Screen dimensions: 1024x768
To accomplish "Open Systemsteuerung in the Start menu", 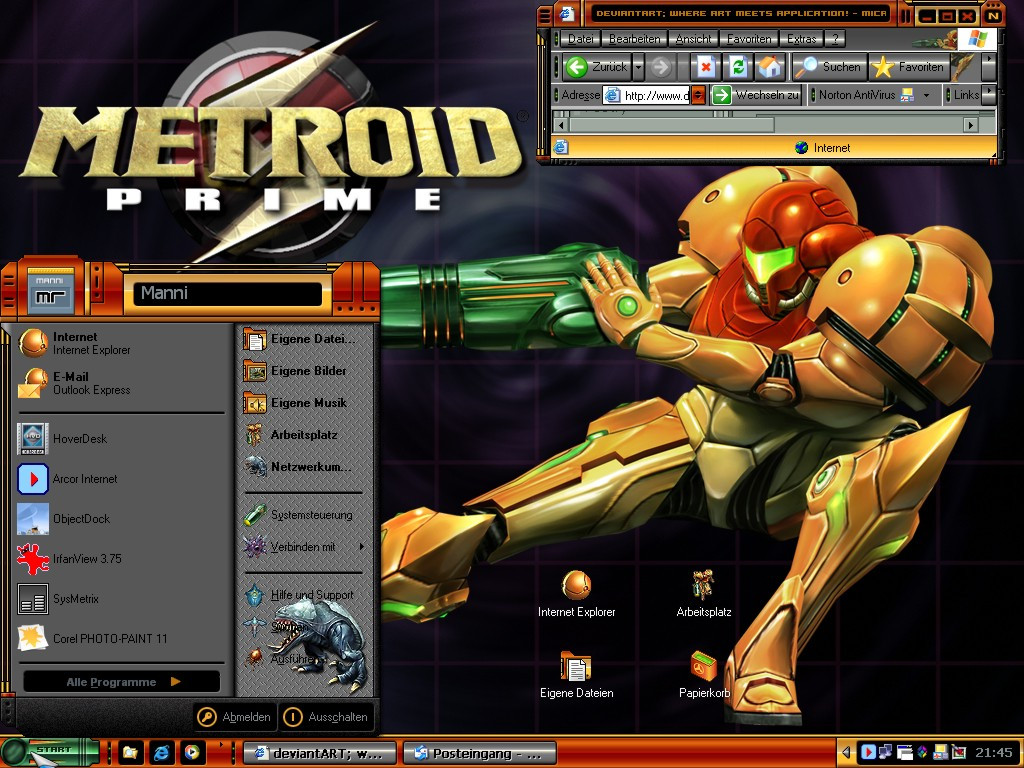I will pyautogui.click(x=304, y=515).
